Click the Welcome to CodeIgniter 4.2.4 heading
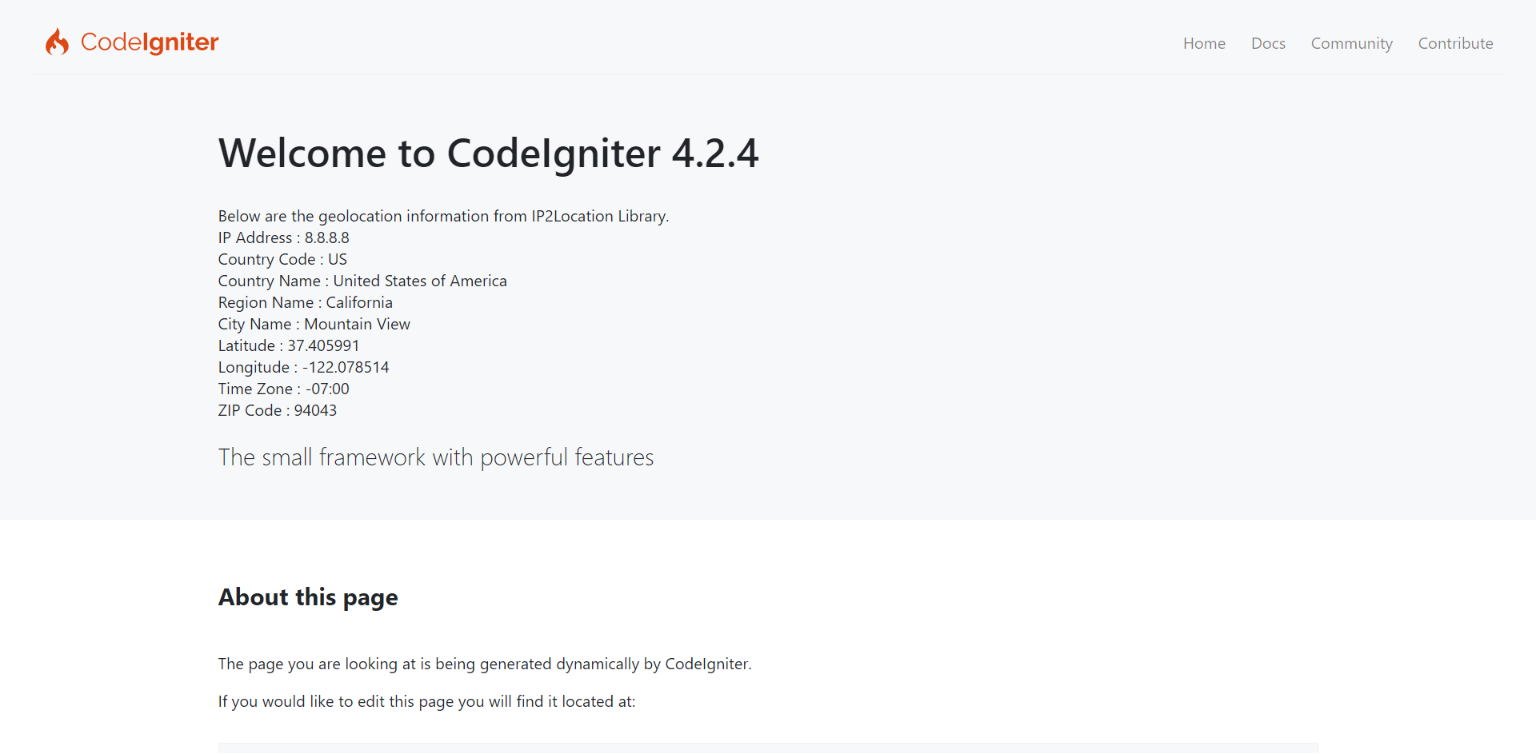Screen dimensions: 1536x754 click(x=488, y=153)
